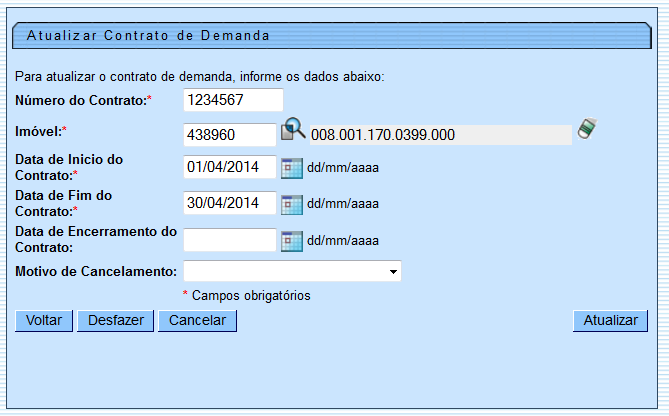This screenshot has width=669, height=416.
Task: Click the Imóvel search magnifier icon
Action: (x=292, y=130)
